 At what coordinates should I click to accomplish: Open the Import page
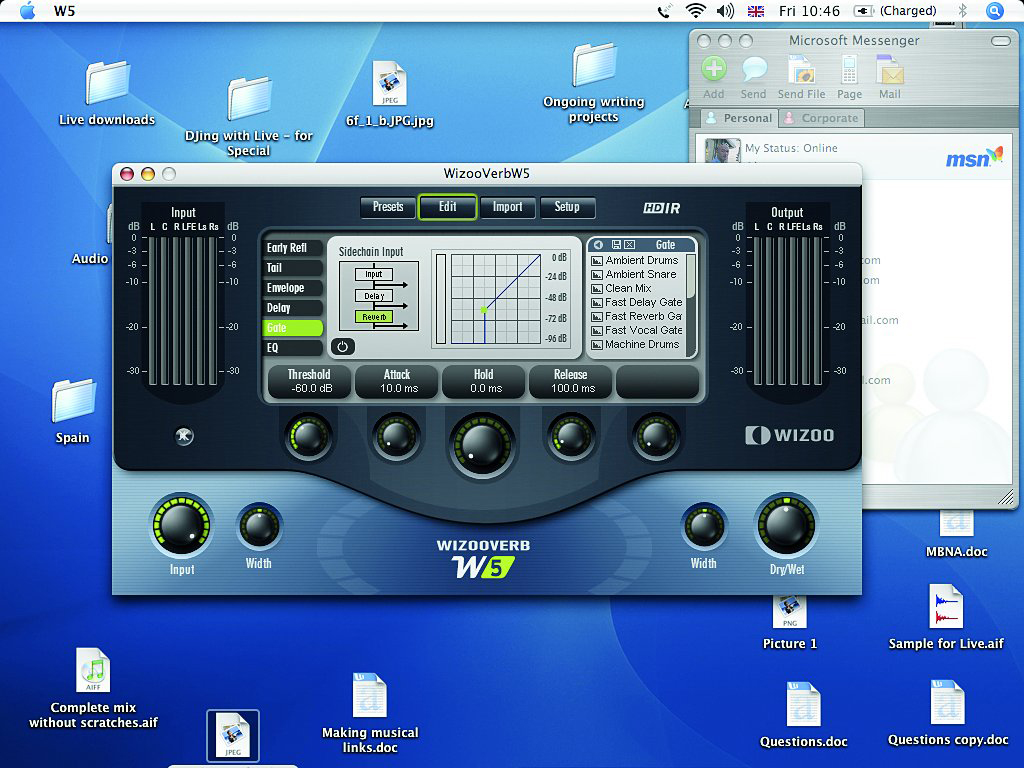click(507, 207)
